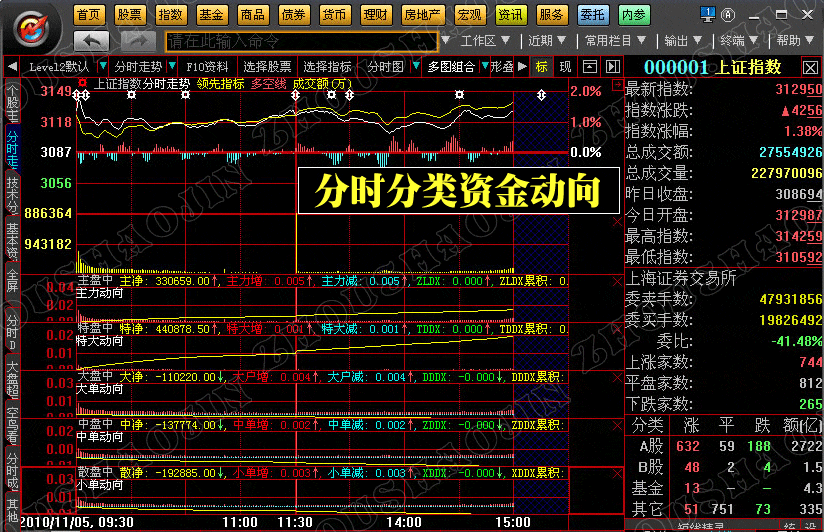Click the command input field

click(300, 41)
